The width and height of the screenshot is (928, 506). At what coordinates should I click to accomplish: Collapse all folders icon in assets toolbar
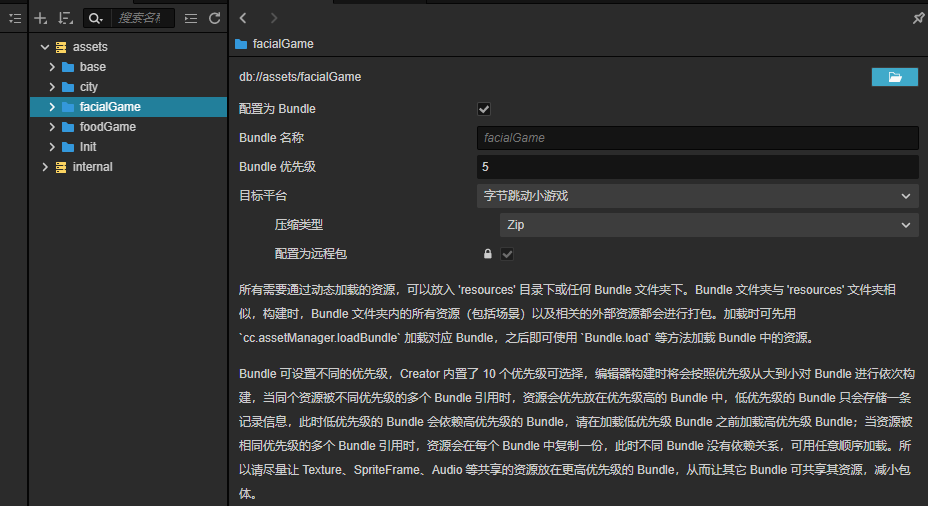[x=191, y=18]
